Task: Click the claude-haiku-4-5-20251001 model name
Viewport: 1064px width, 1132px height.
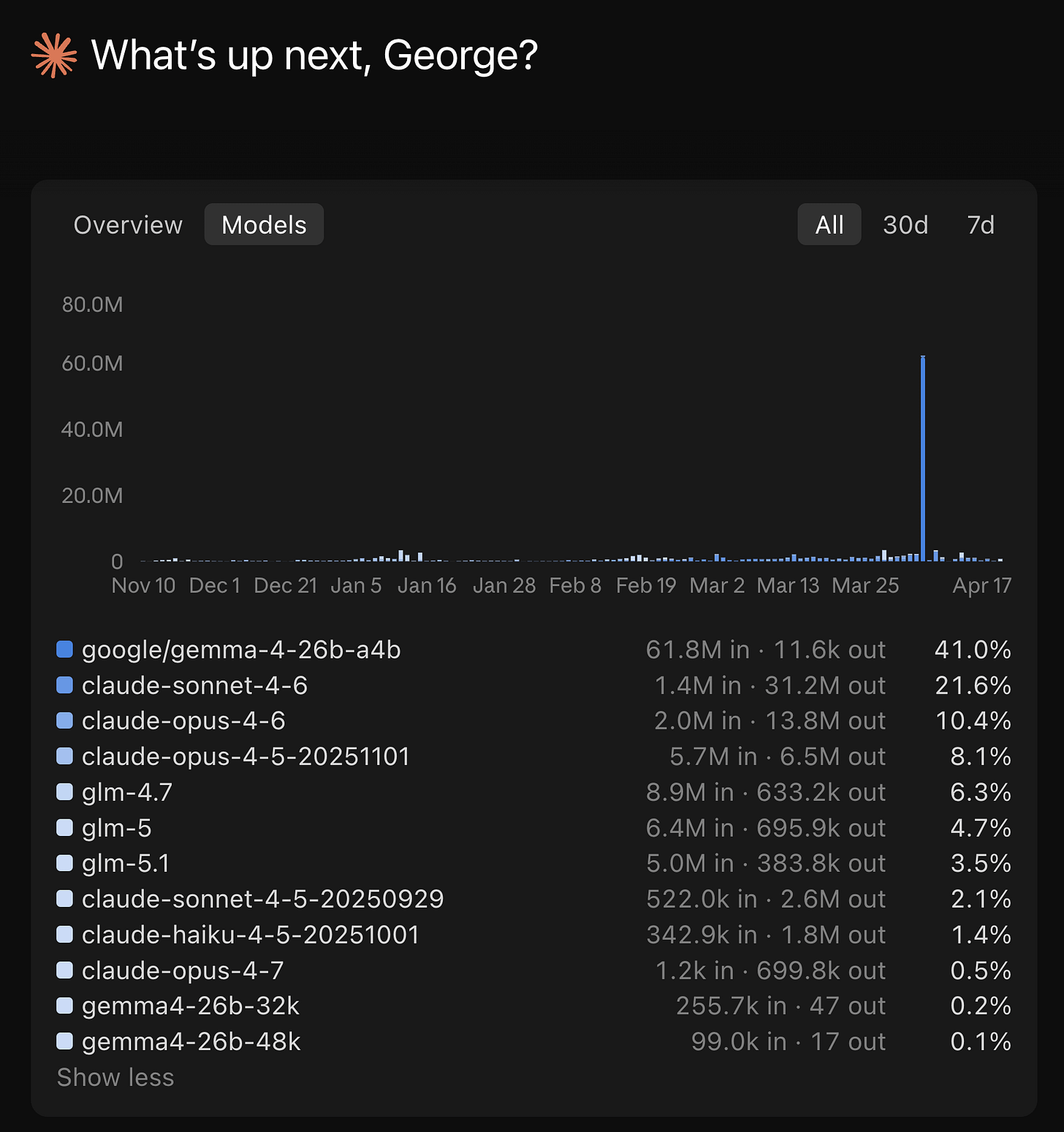Action: (x=251, y=935)
